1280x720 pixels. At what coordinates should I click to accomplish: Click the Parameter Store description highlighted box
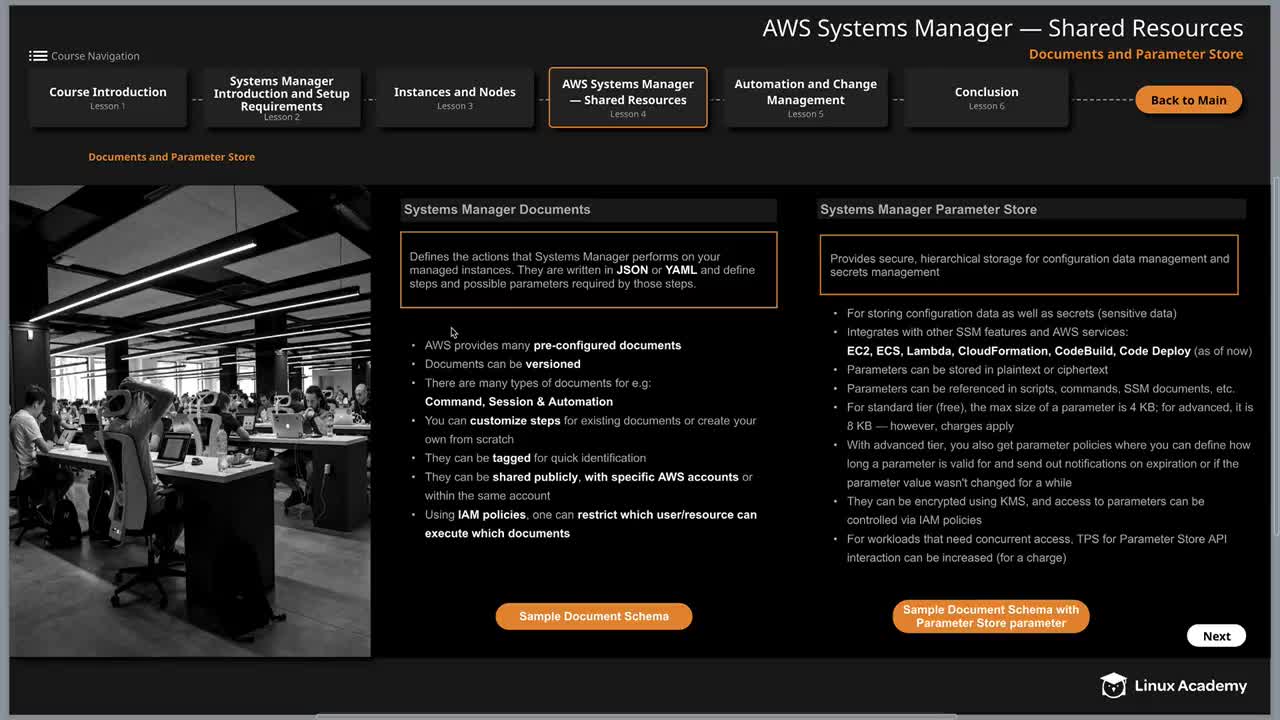click(1029, 265)
